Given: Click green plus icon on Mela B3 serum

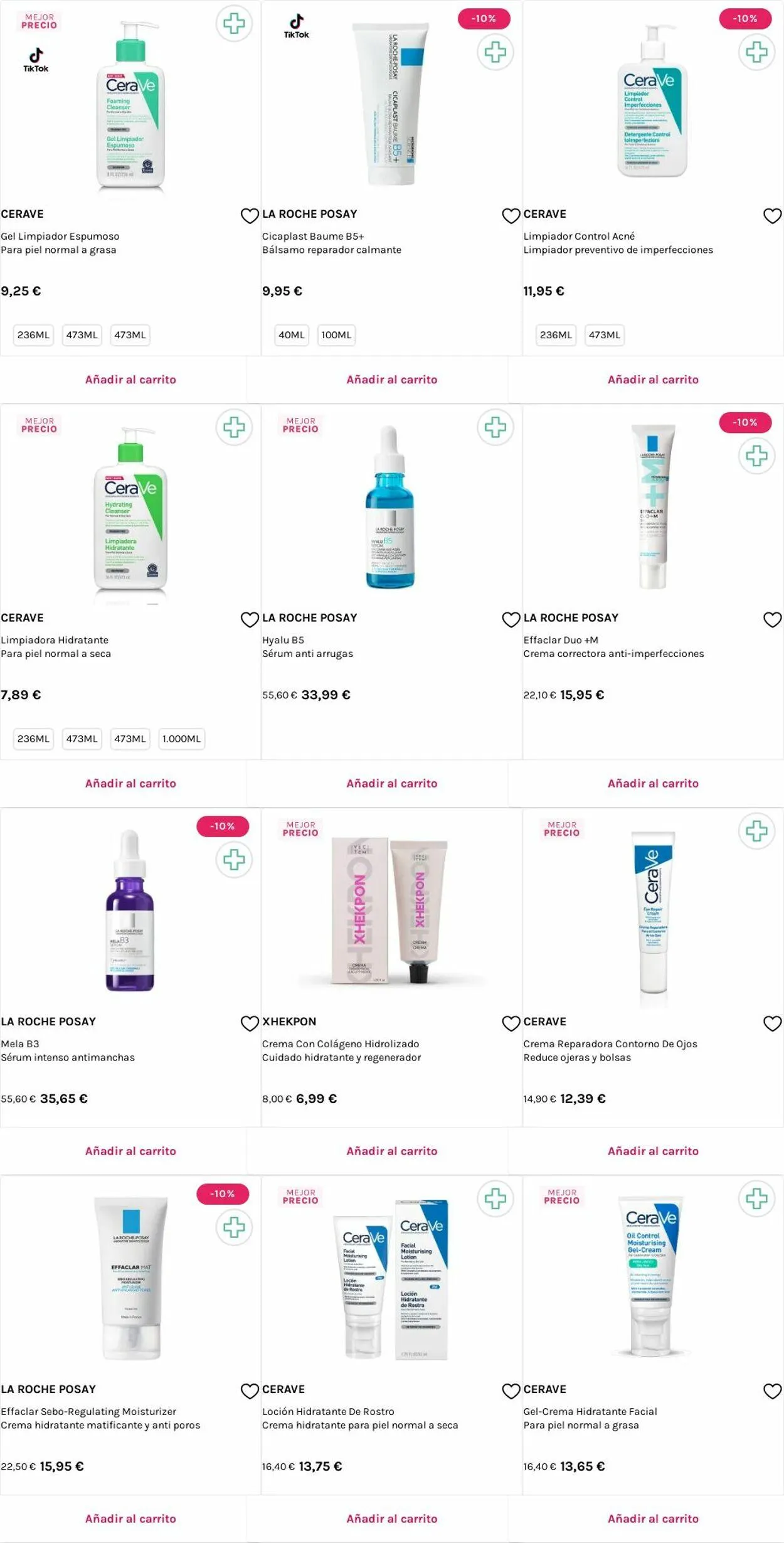Looking at the screenshot, I should coord(234,859).
